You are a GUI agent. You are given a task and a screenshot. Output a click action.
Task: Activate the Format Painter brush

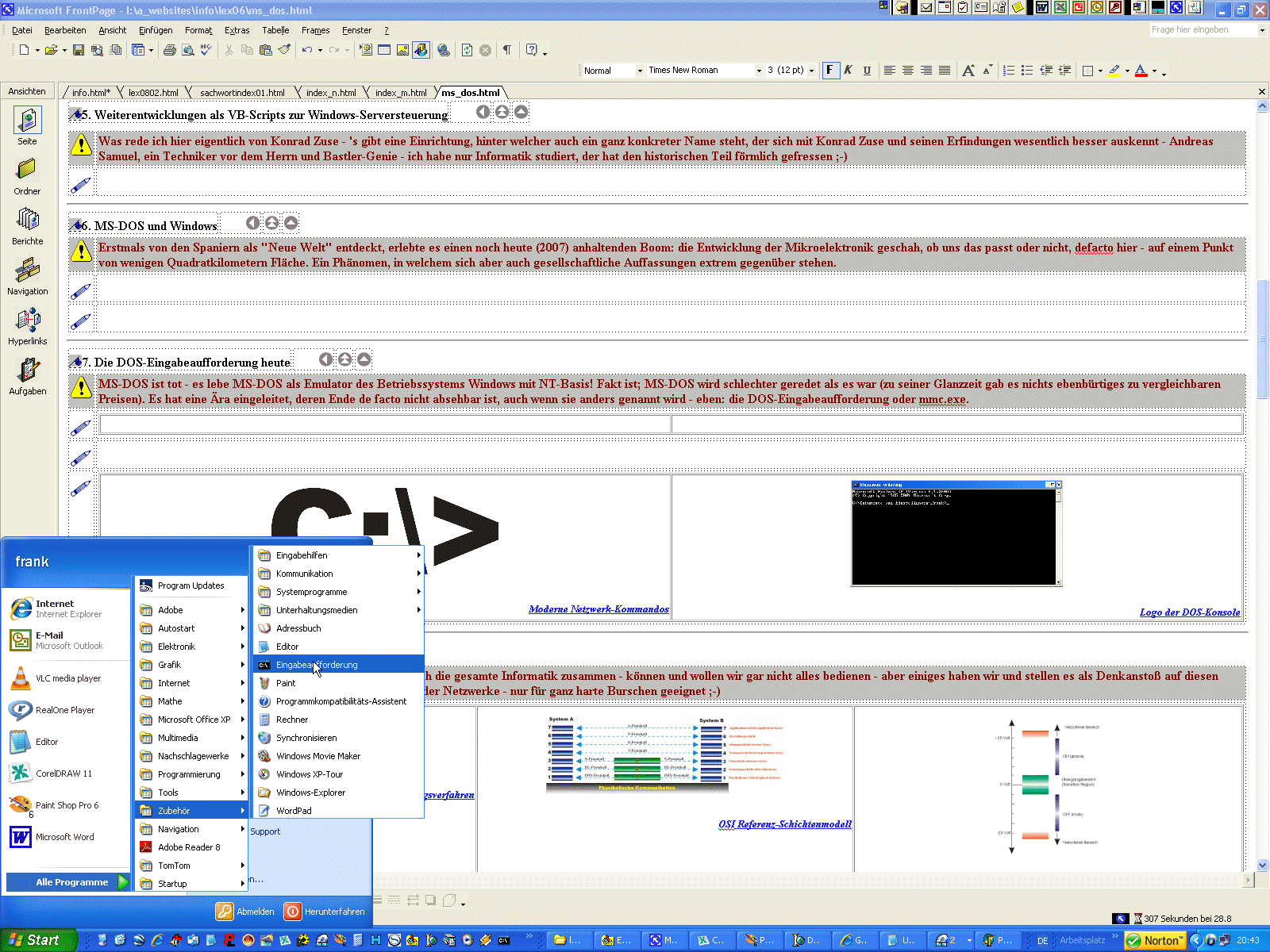(284, 50)
